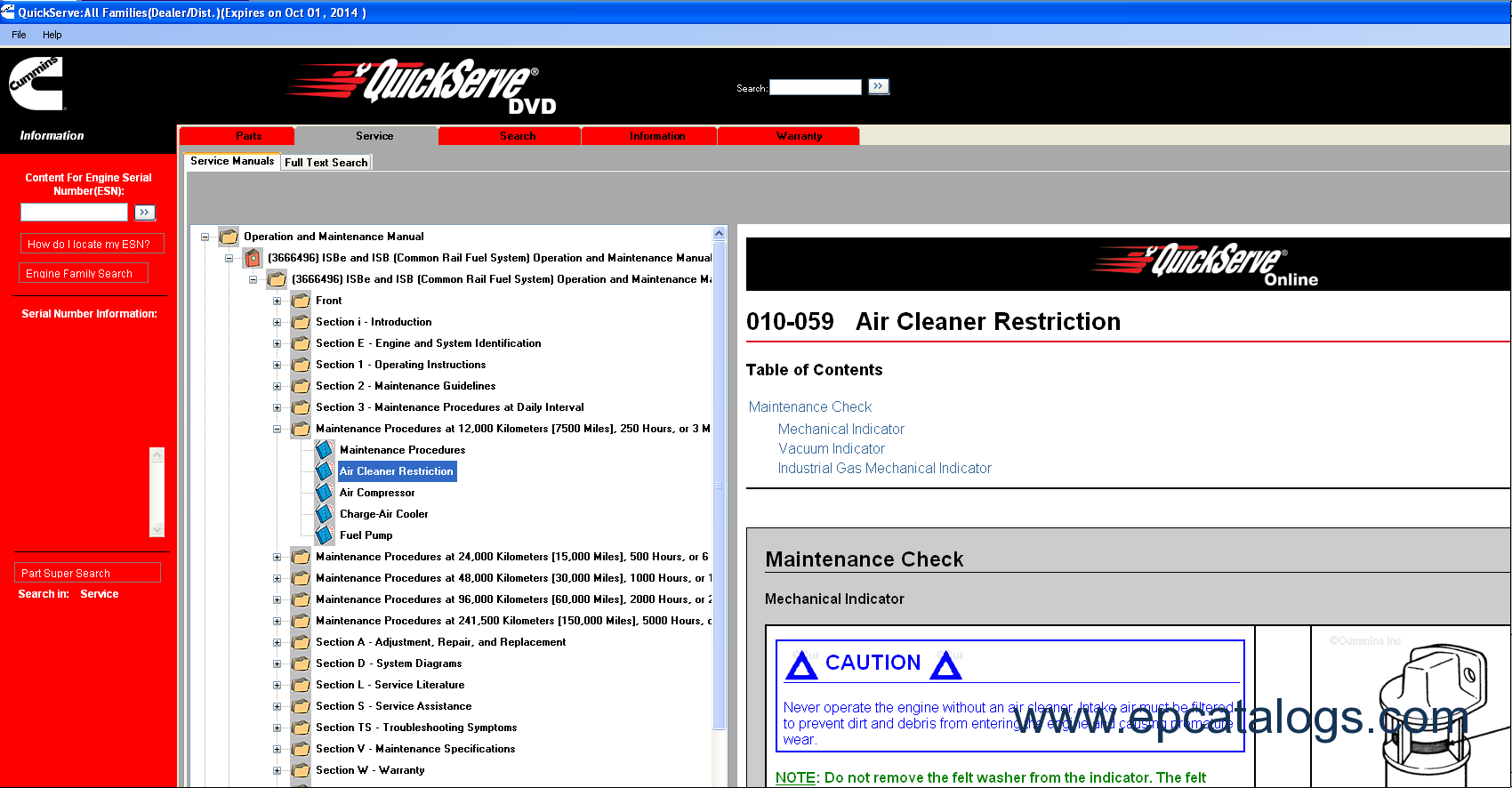Expand the 96,000 Kilometers maintenance node

click(x=277, y=599)
